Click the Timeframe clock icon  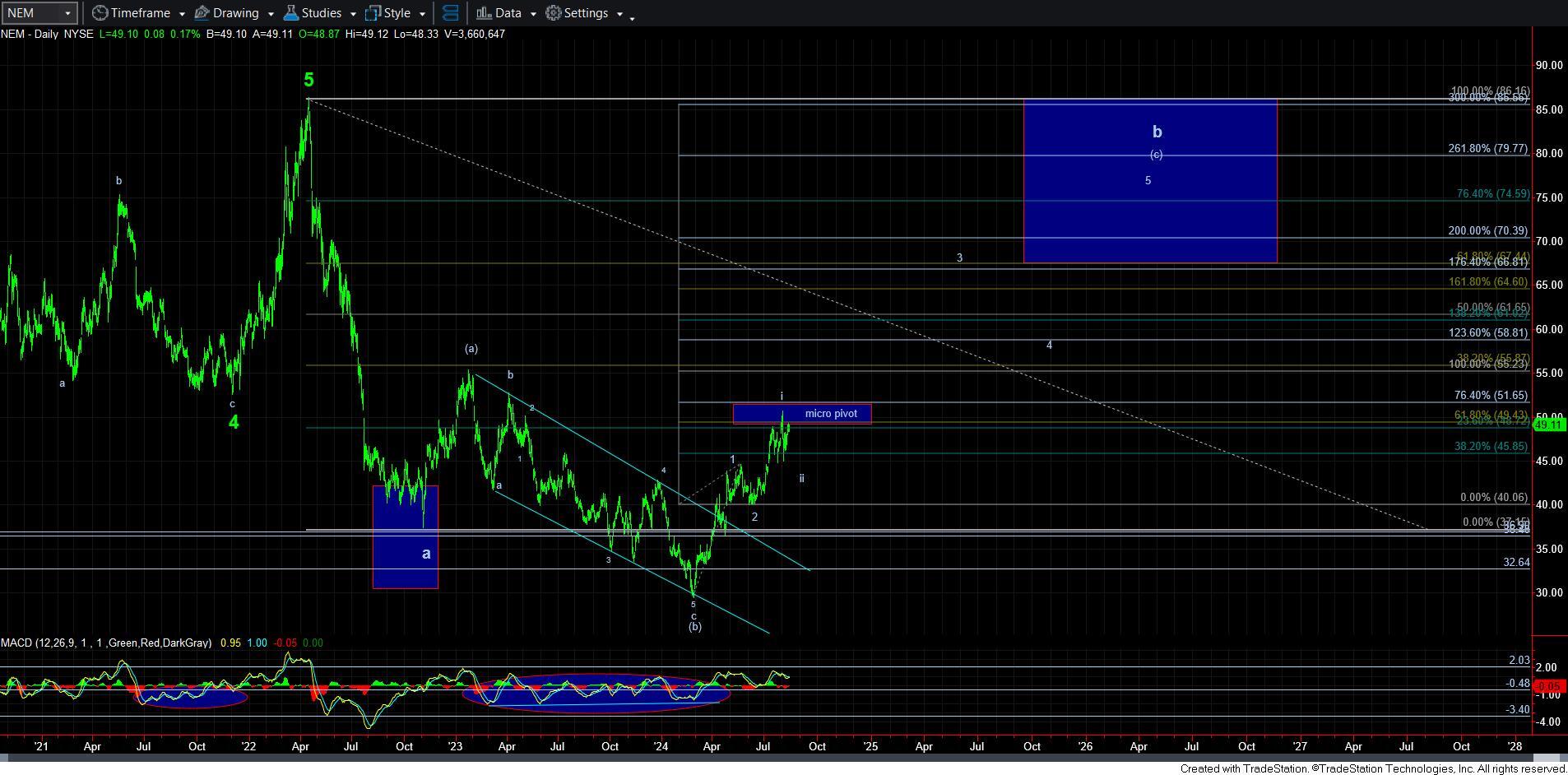tap(100, 13)
